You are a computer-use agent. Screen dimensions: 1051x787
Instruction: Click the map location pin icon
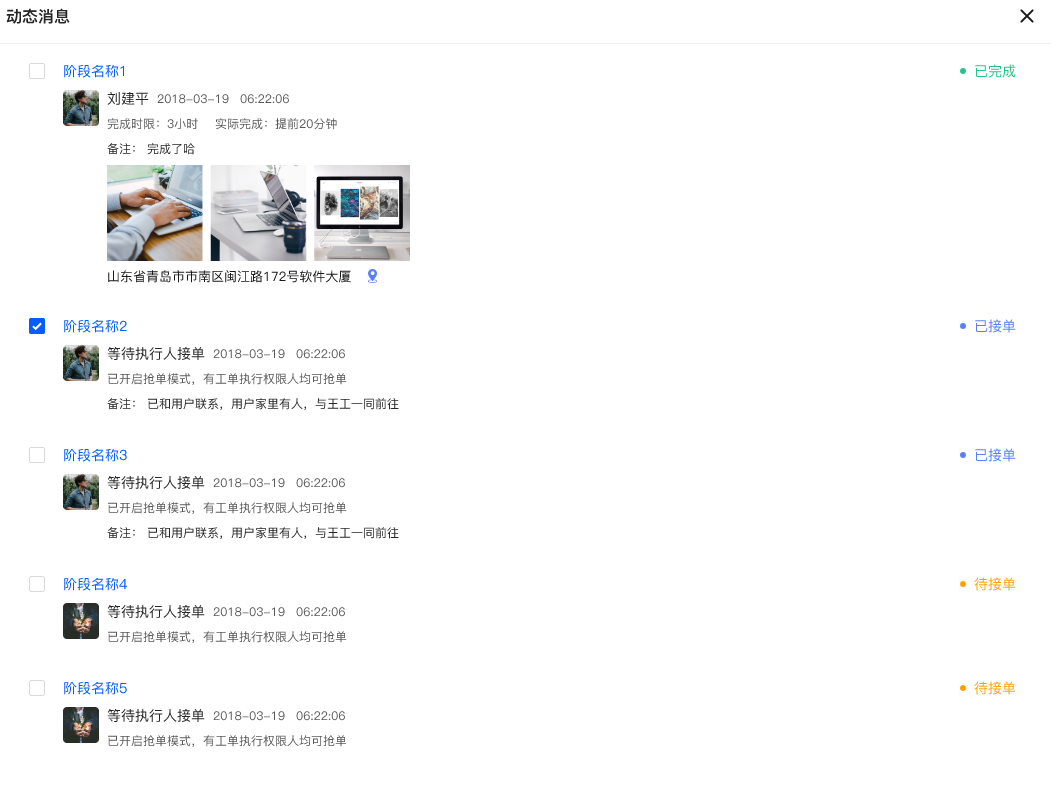tap(373, 276)
